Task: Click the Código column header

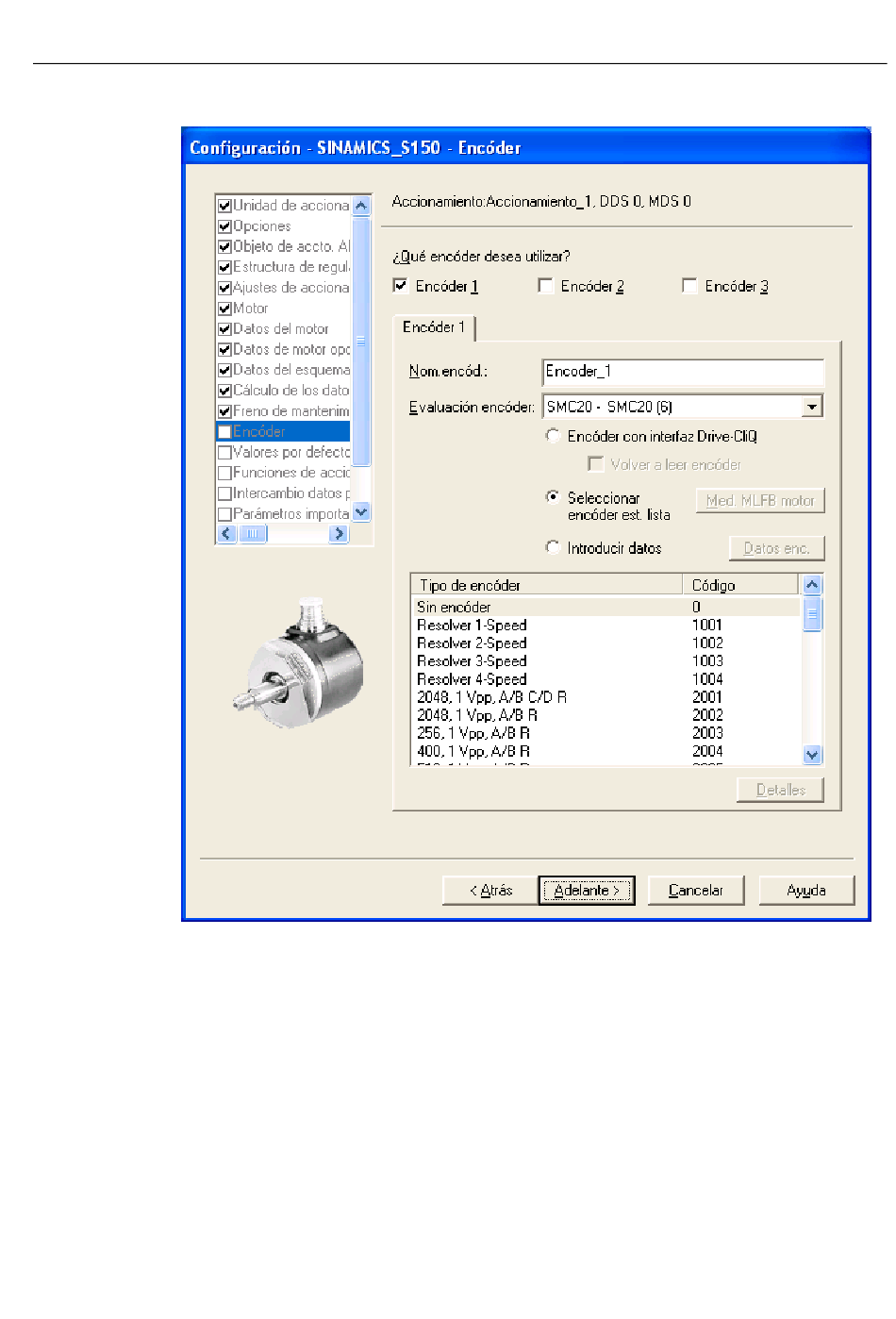Action: (742, 585)
